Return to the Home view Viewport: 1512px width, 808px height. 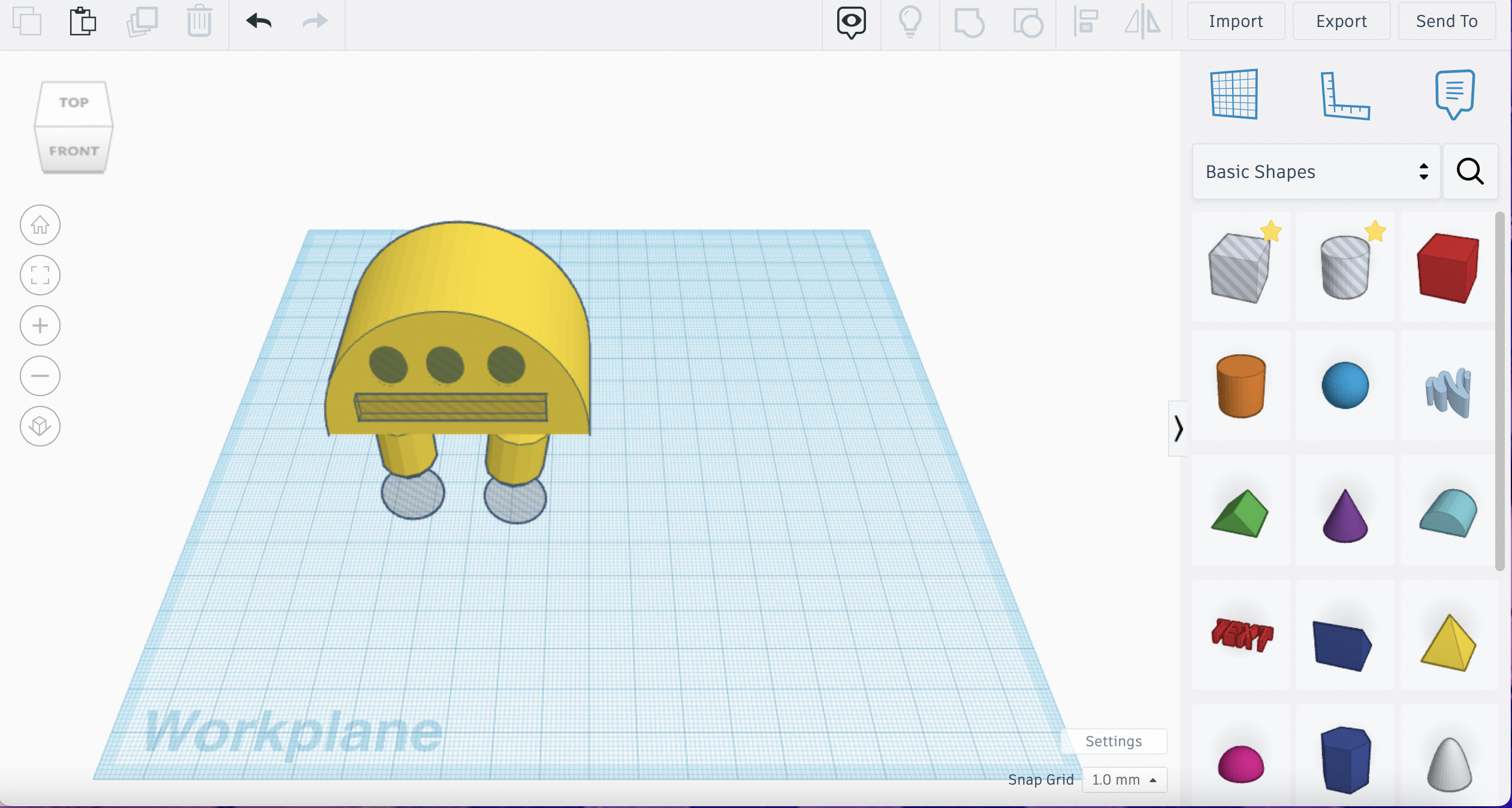coord(40,225)
